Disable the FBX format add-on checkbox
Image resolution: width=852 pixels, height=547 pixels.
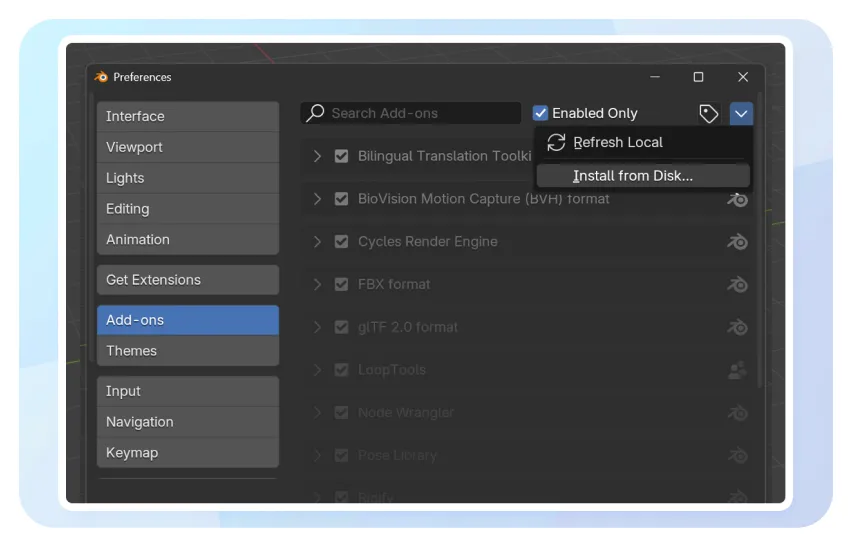pos(342,285)
